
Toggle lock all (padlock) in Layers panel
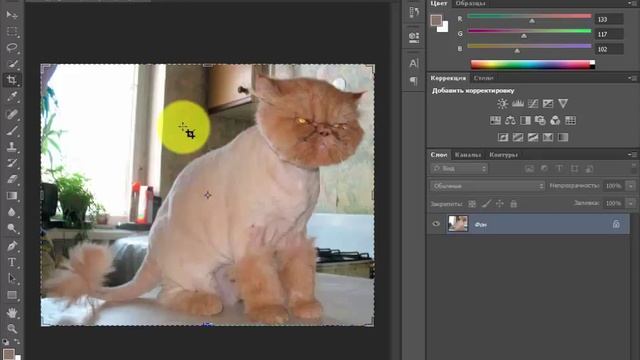click(x=513, y=204)
